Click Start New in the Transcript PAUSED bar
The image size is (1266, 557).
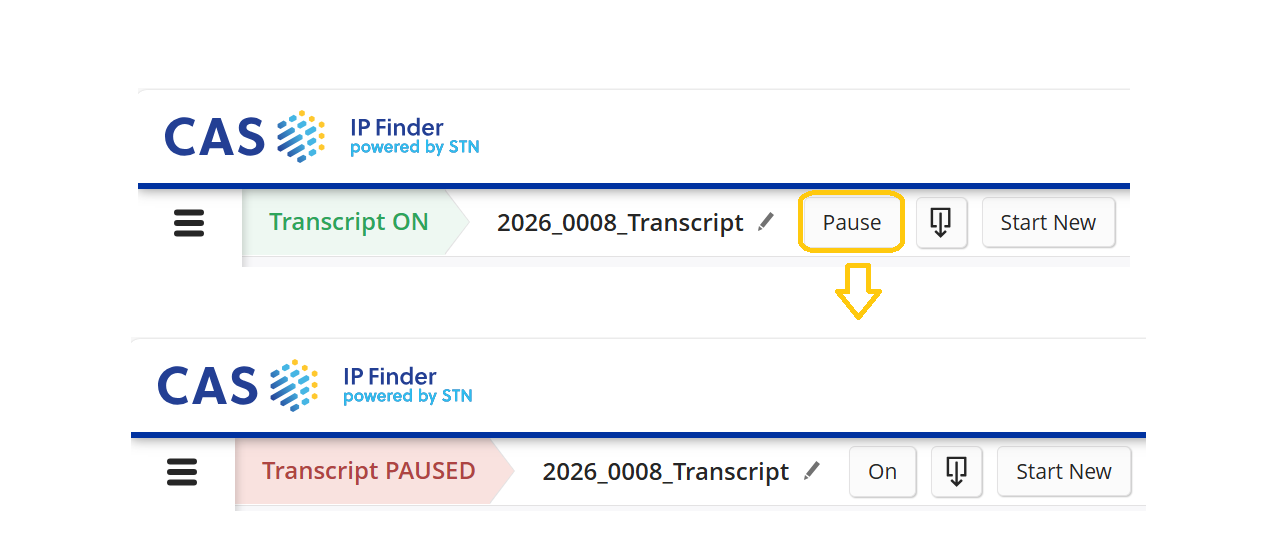coord(1063,472)
